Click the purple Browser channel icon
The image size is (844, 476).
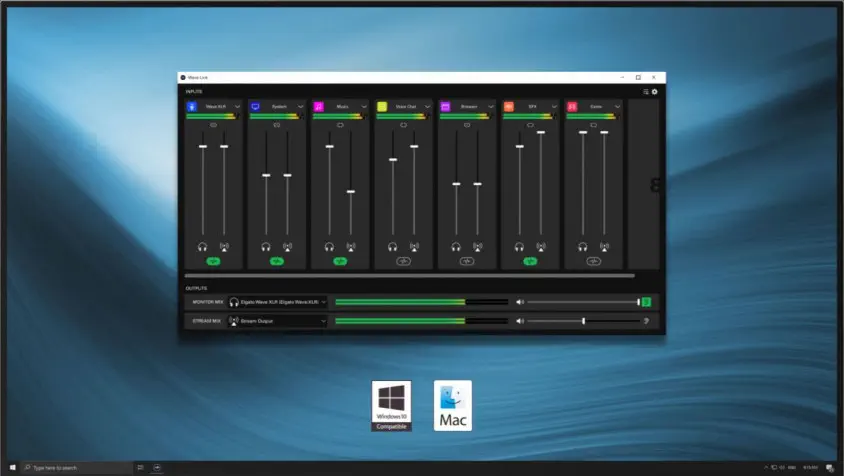tap(445, 107)
